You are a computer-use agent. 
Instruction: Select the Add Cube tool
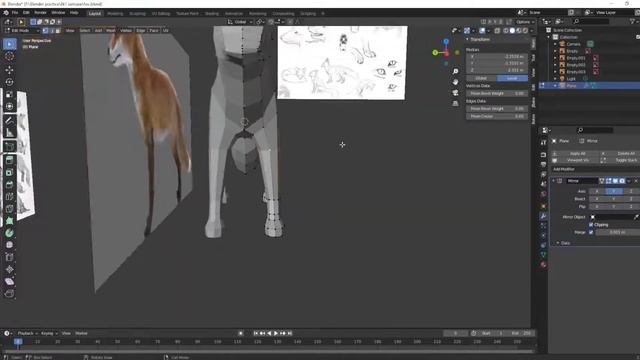[10, 147]
